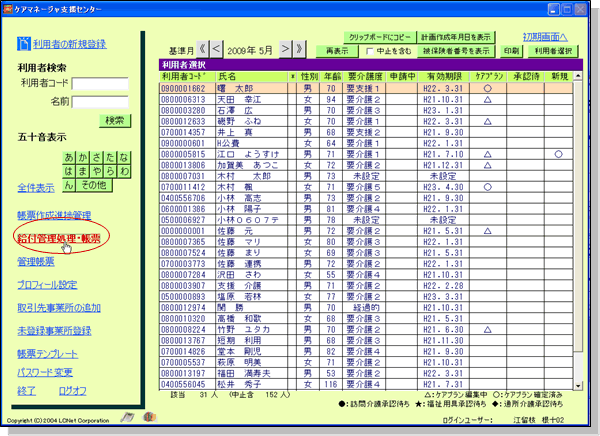
Task: Open the パスワード変更 link
Action: (x=45, y=372)
